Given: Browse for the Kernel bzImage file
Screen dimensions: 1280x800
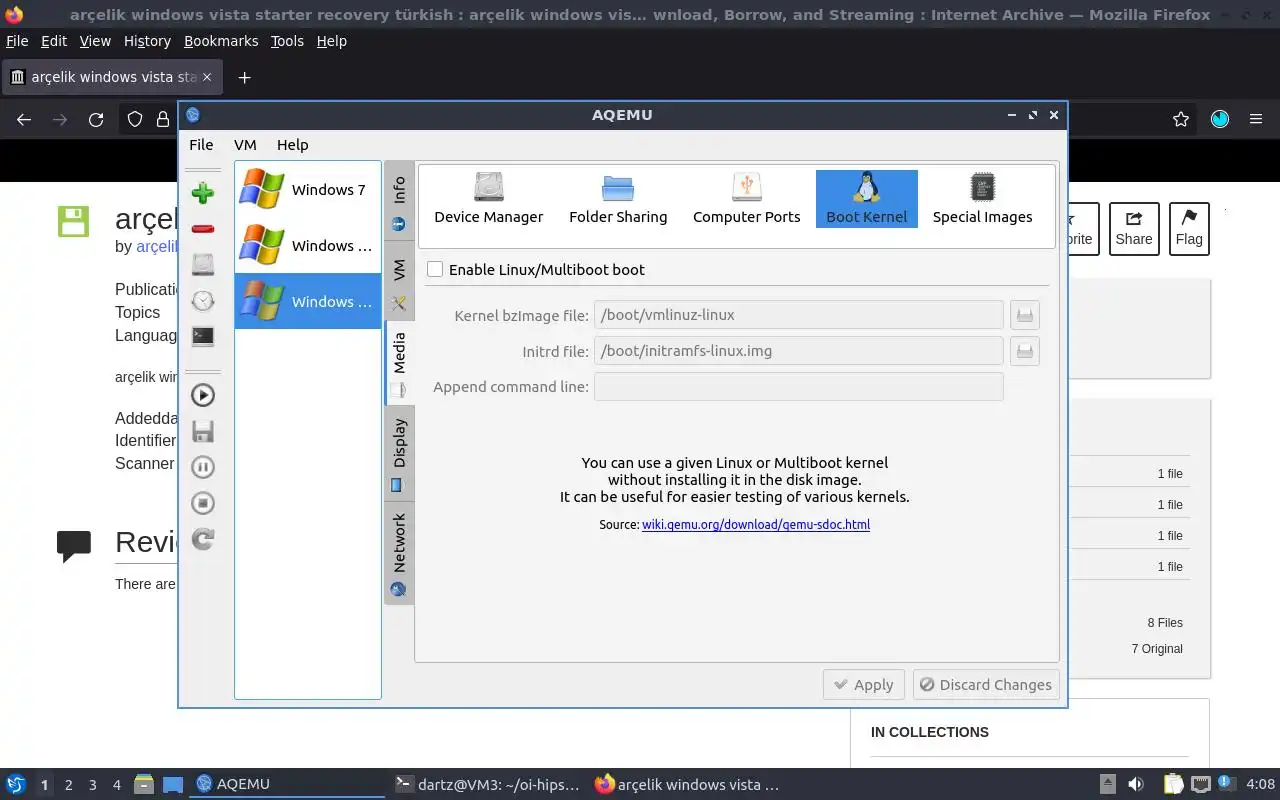Looking at the screenshot, I should pos(1025,315).
